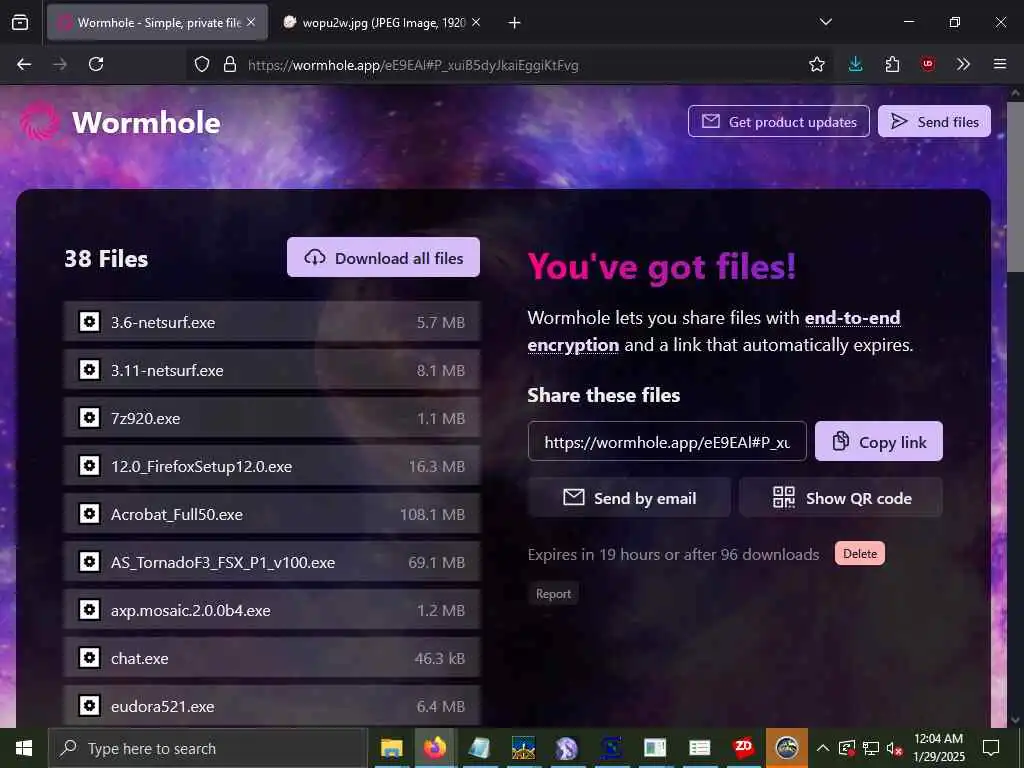Click the file icon beside 7z920.exe
This screenshot has height=768, width=1024.
click(x=89, y=417)
